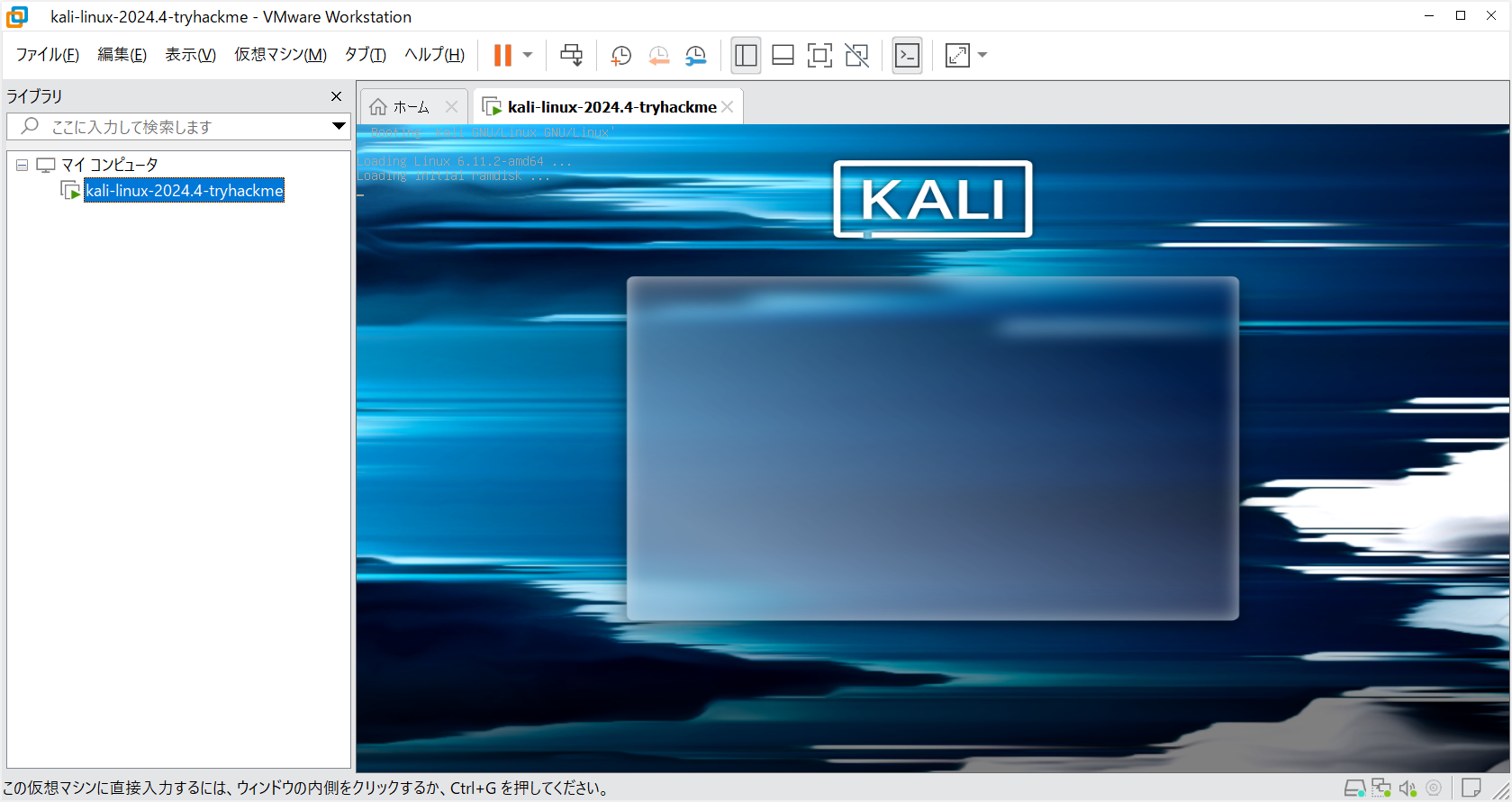The width and height of the screenshot is (1512, 802).
Task: Open the power options dropdown arrow
Action: tap(528, 55)
